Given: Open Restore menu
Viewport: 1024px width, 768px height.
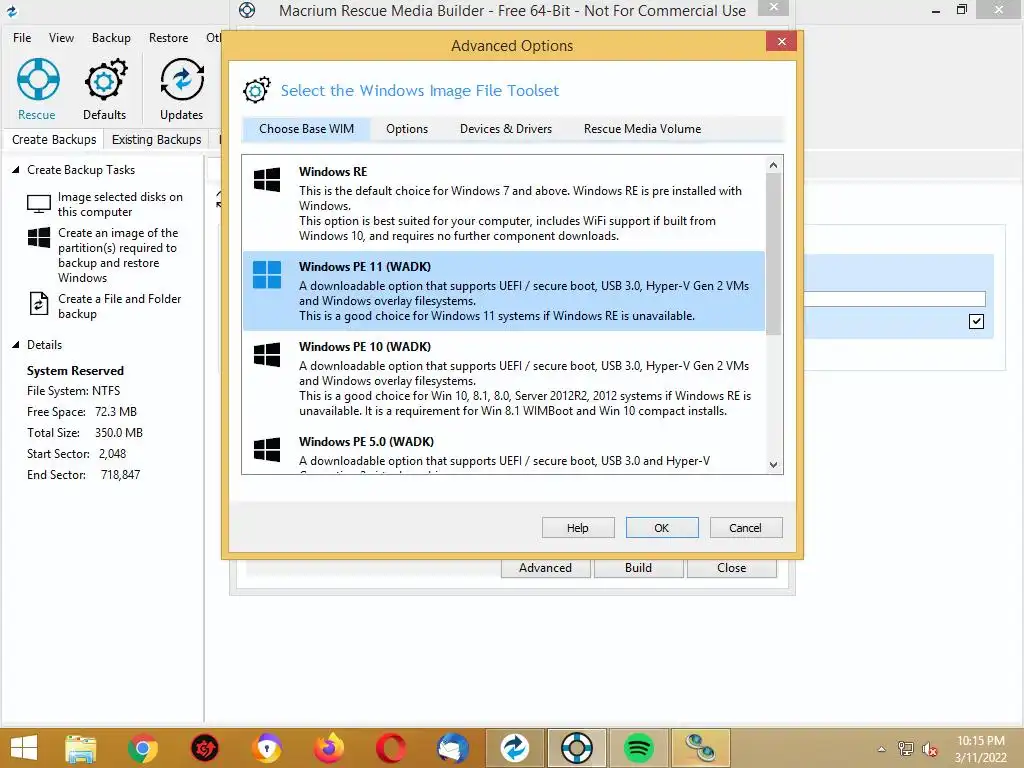Looking at the screenshot, I should (x=168, y=38).
